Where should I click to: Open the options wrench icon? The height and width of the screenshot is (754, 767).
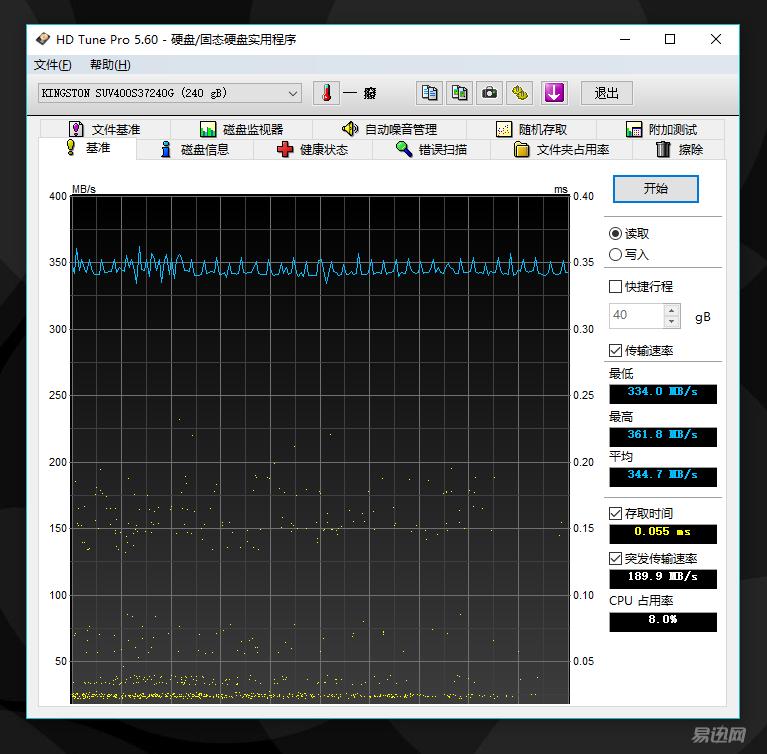(519, 93)
